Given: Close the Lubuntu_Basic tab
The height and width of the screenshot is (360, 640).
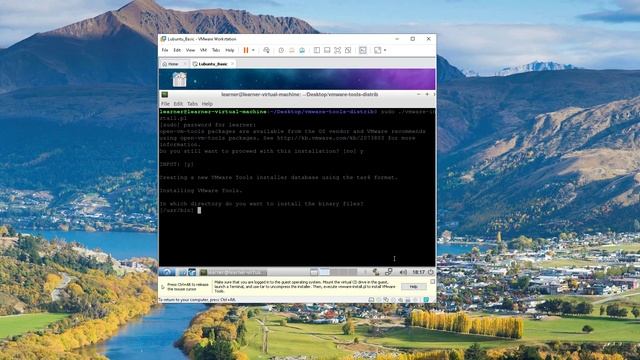Looking at the screenshot, I should pos(232,64).
